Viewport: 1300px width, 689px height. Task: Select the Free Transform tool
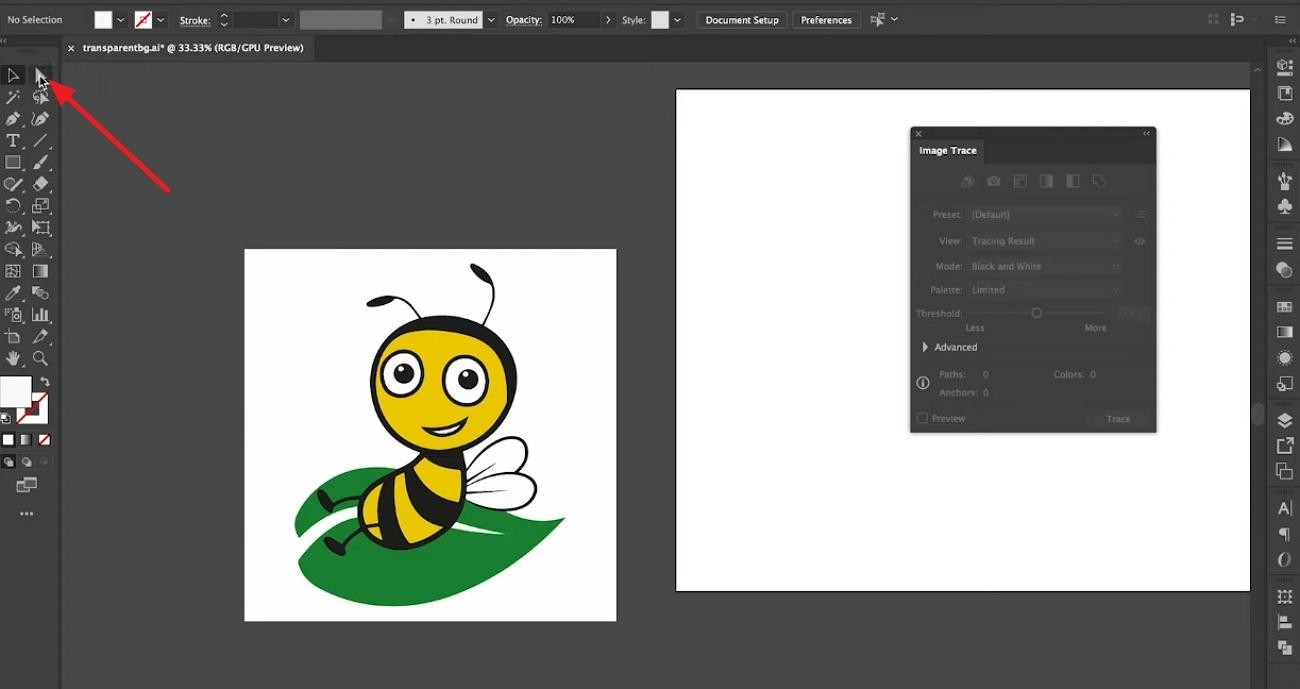point(40,228)
